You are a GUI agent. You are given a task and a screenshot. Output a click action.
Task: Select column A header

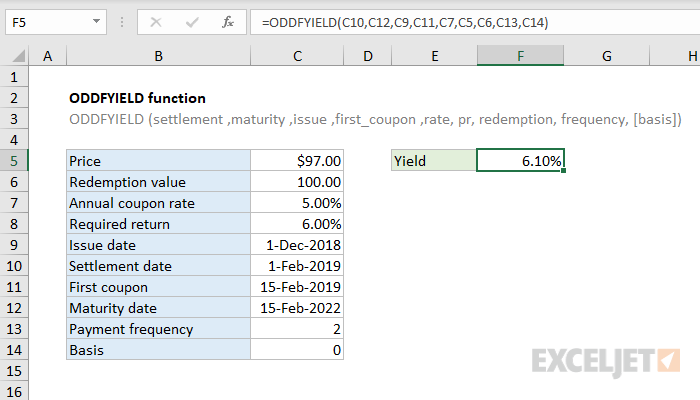click(x=47, y=56)
